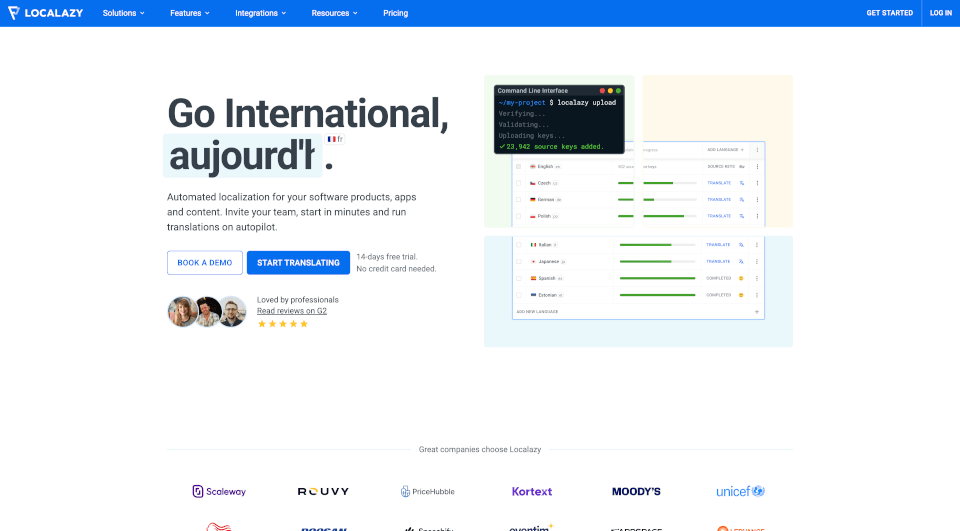This screenshot has width=960, height=531.
Task: Click the unicef logo
Action: [x=740, y=491]
